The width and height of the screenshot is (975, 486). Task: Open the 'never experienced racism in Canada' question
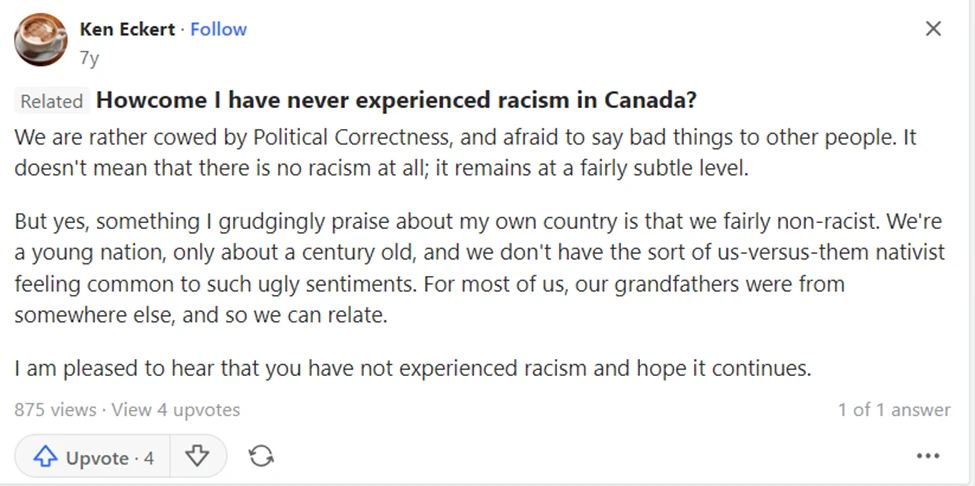[396, 100]
